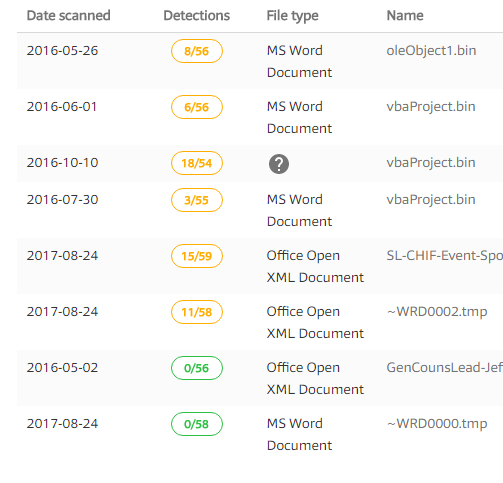The width and height of the screenshot is (503, 483).
Task: Open vbaProject.bin scanned 2016-06-01
Action: click(x=431, y=107)
